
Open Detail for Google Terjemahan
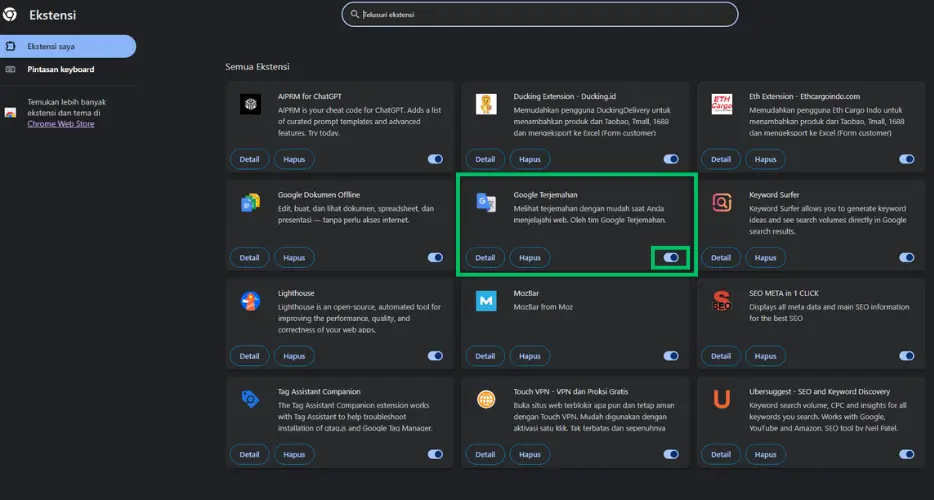tap(485, 257)
